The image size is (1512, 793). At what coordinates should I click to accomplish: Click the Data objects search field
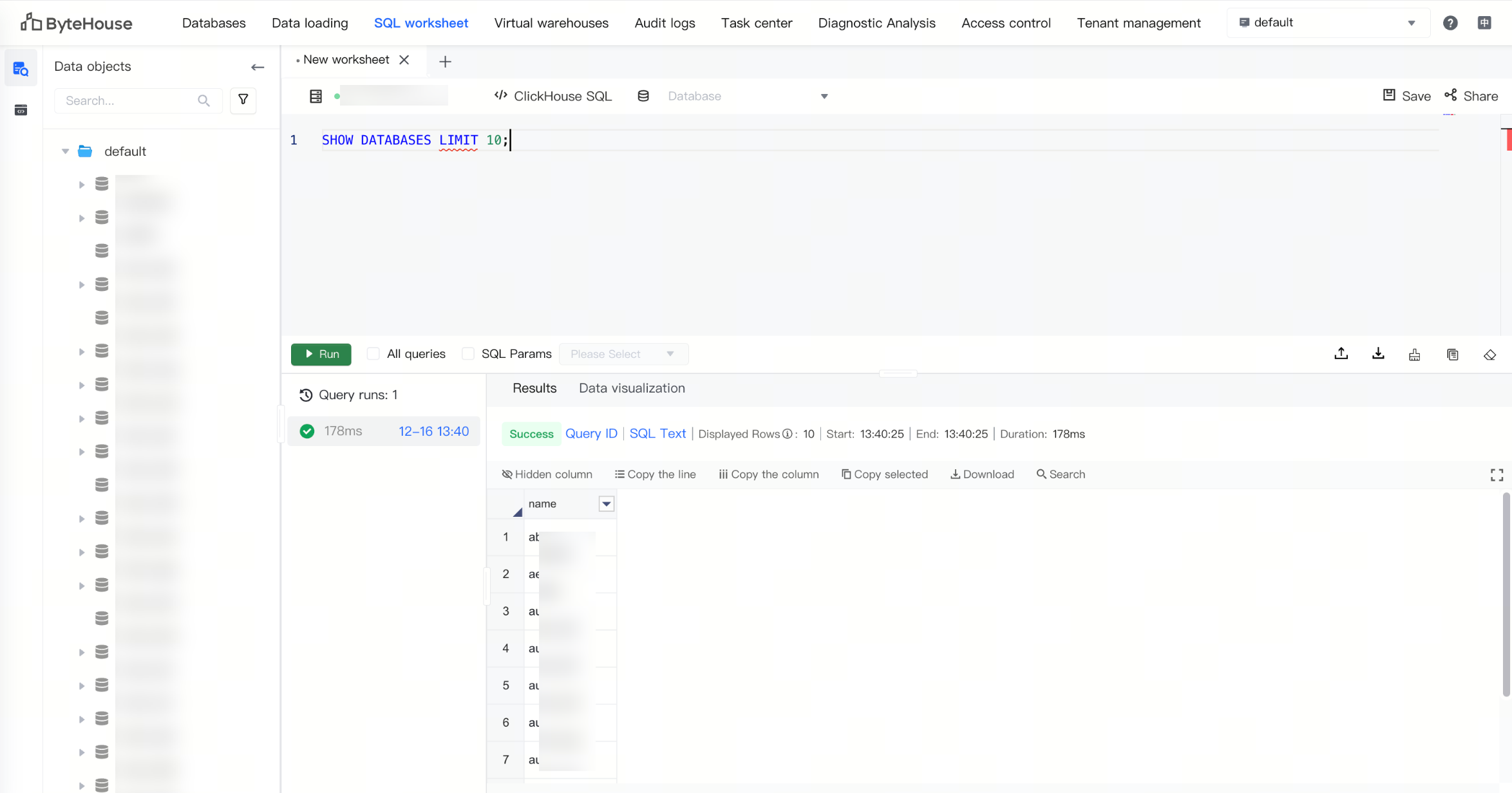point(129,101)
